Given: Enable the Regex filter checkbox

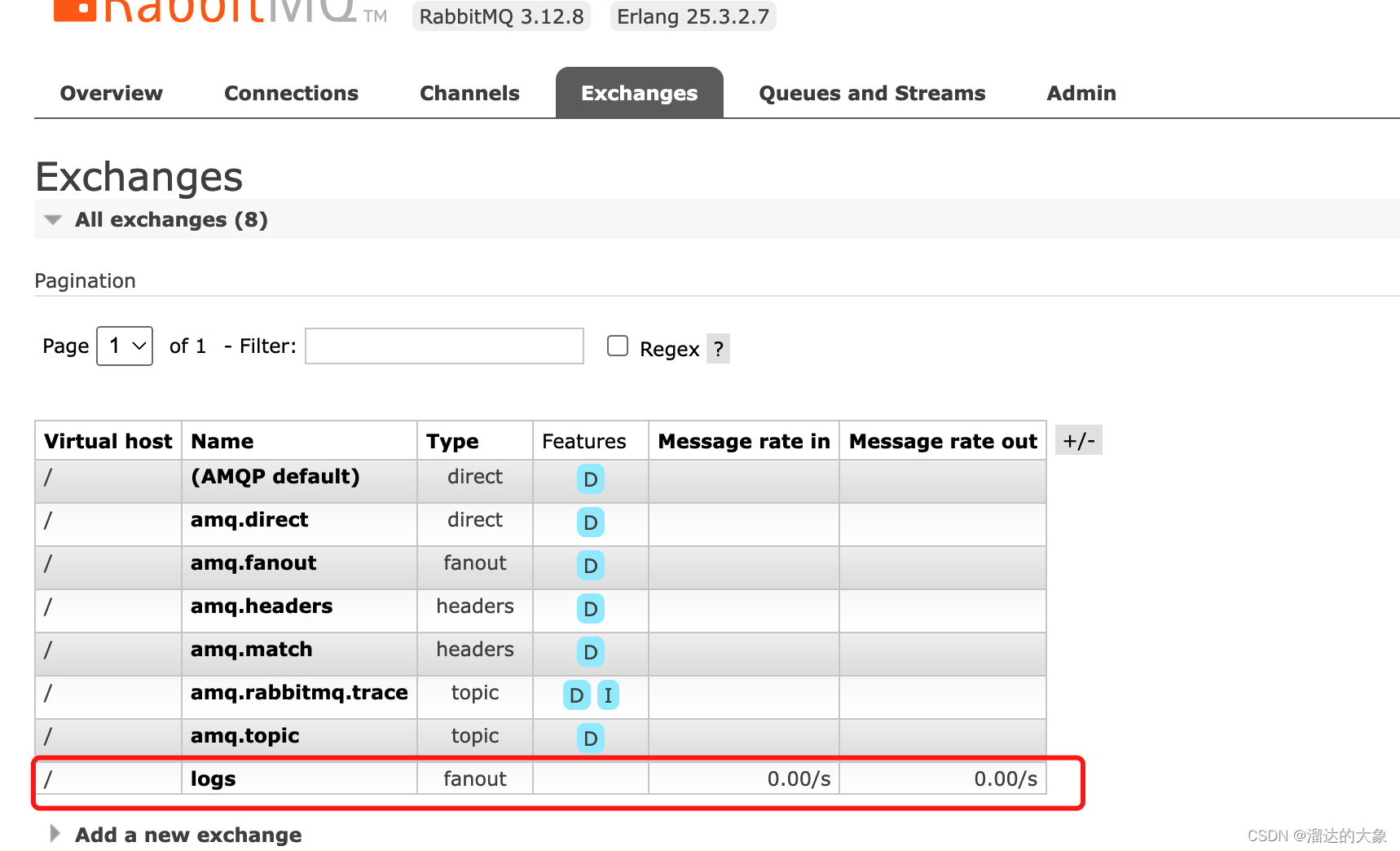Looking at the screenshot, I should click(x=617, y=346).
